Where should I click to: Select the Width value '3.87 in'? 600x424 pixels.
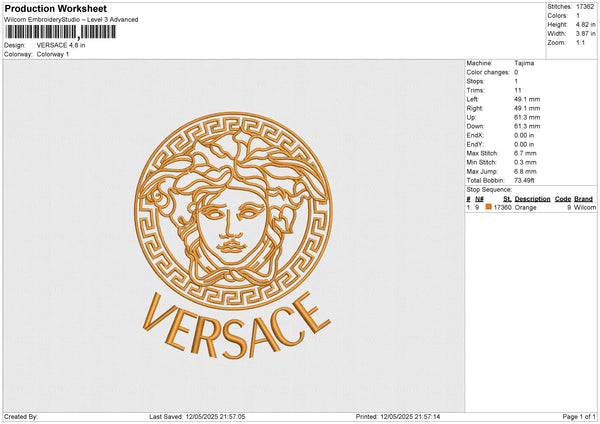[586, 34]
